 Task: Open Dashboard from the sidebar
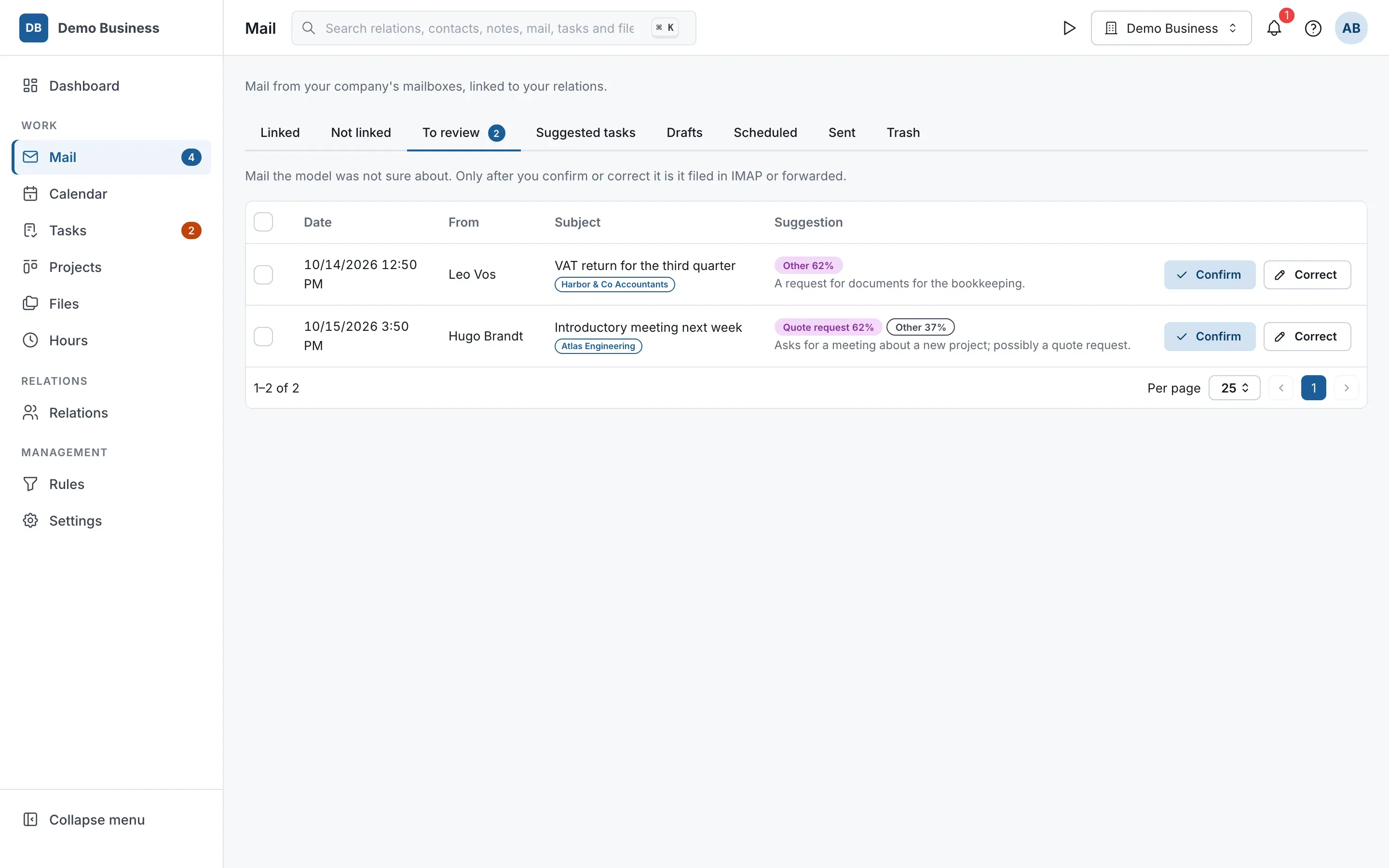111,85
